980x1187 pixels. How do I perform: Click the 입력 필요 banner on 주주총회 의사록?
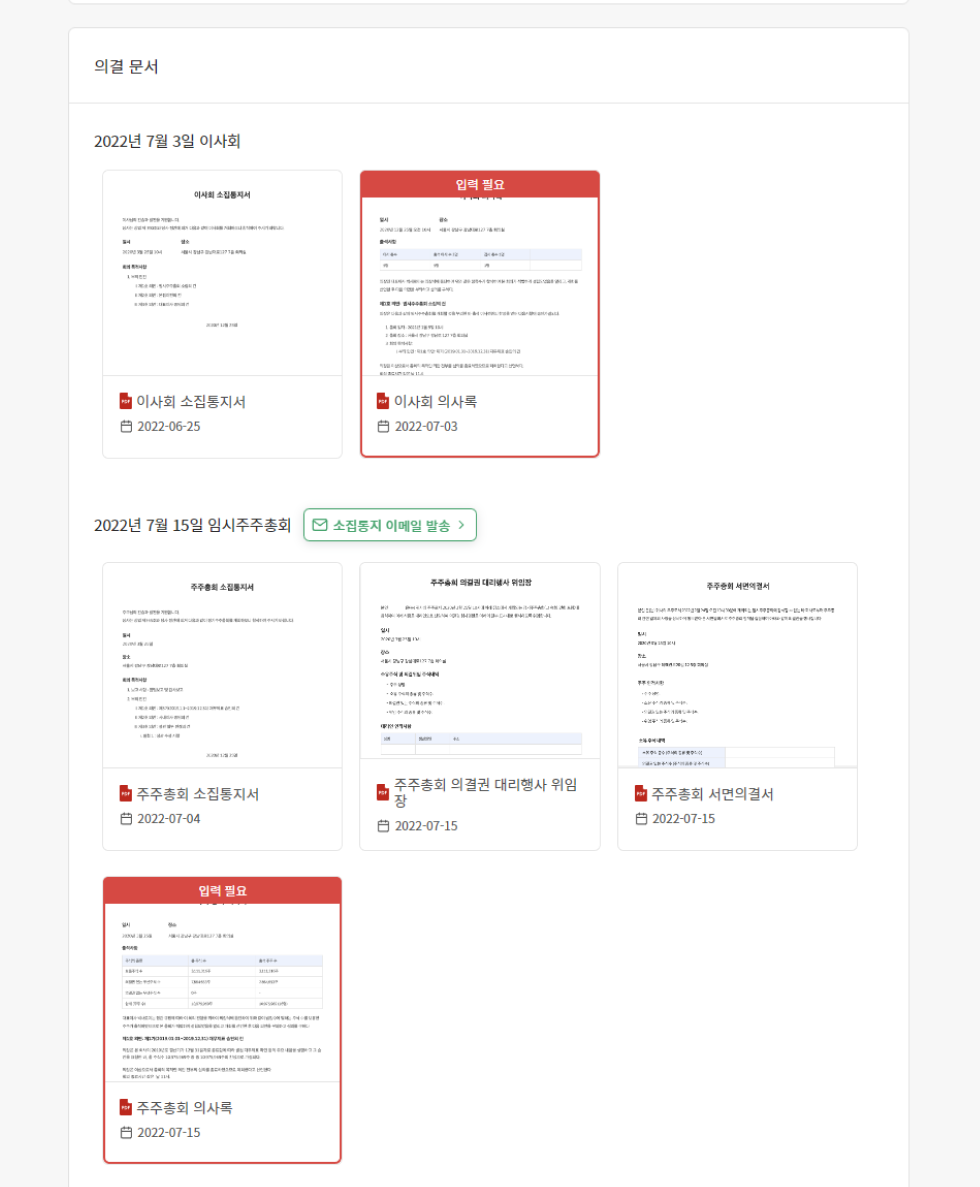pos(221,889)
